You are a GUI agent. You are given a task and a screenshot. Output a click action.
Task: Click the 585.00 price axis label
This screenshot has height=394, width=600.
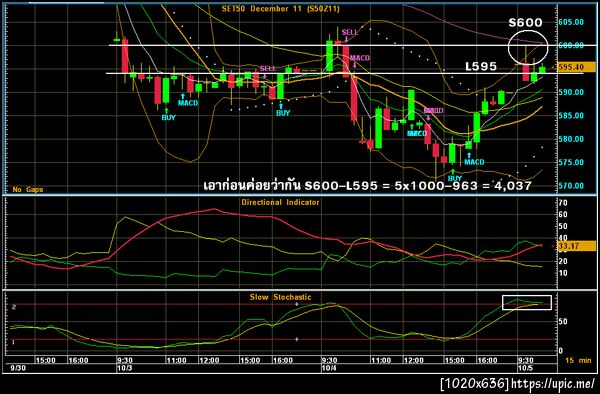(x=571, y=116)
